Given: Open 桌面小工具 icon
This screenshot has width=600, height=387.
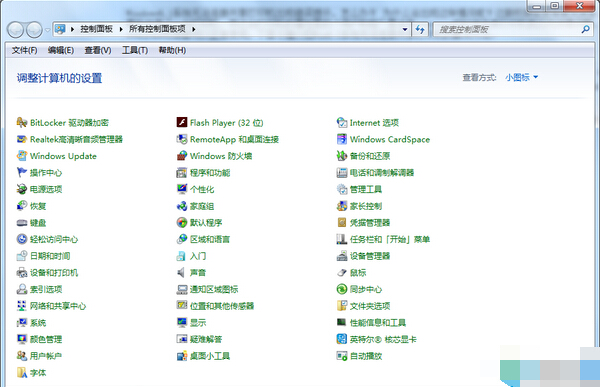Looking at the screenshot, I should [x=182, y=356].
